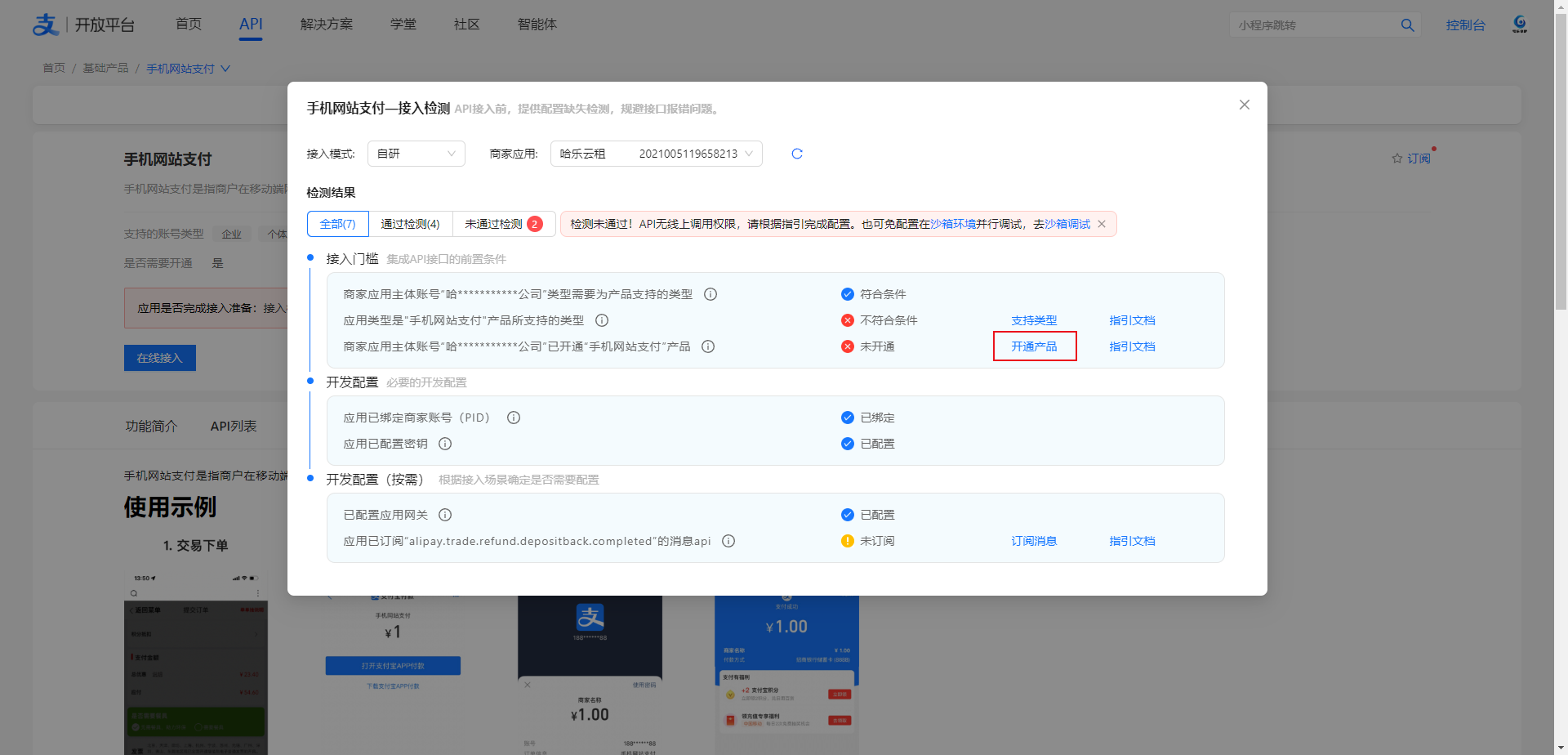Select the 通过检测(4) filter tab
This screenshot has height=755, width=1568.
(410, 224)
